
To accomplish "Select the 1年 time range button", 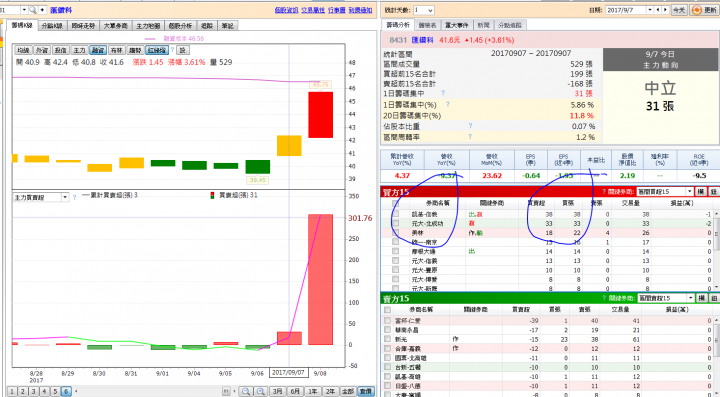I will tap(313, 391).
